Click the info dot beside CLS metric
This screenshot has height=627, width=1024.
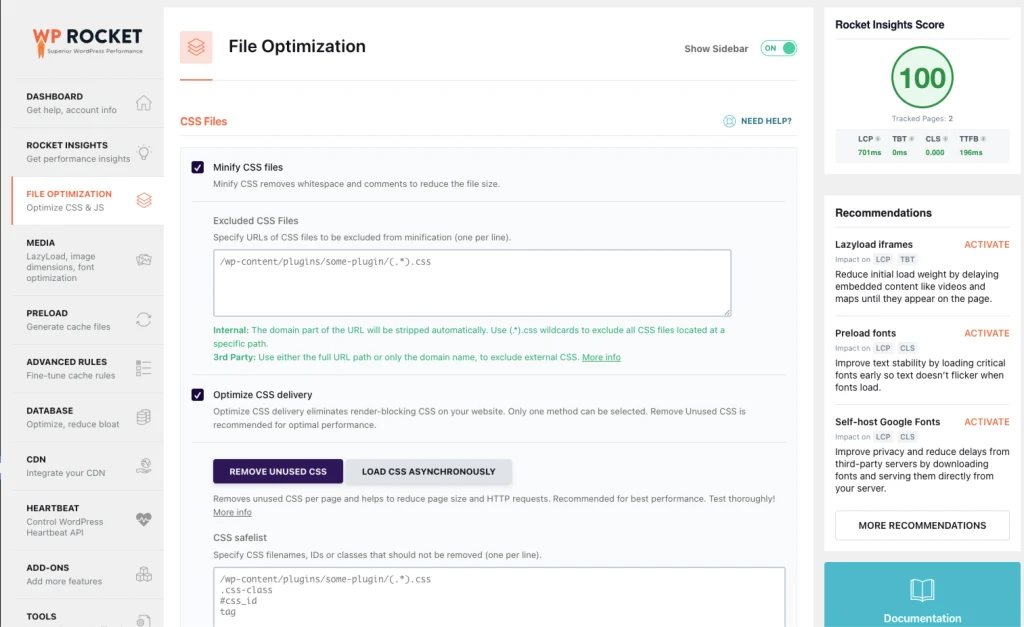(x=945, y=139)
